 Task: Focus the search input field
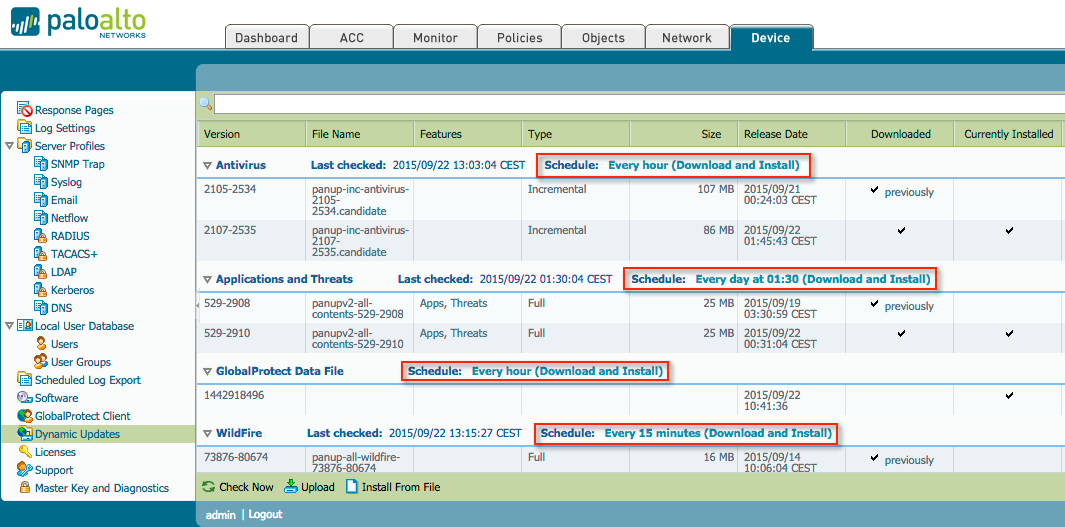[639, 104]
